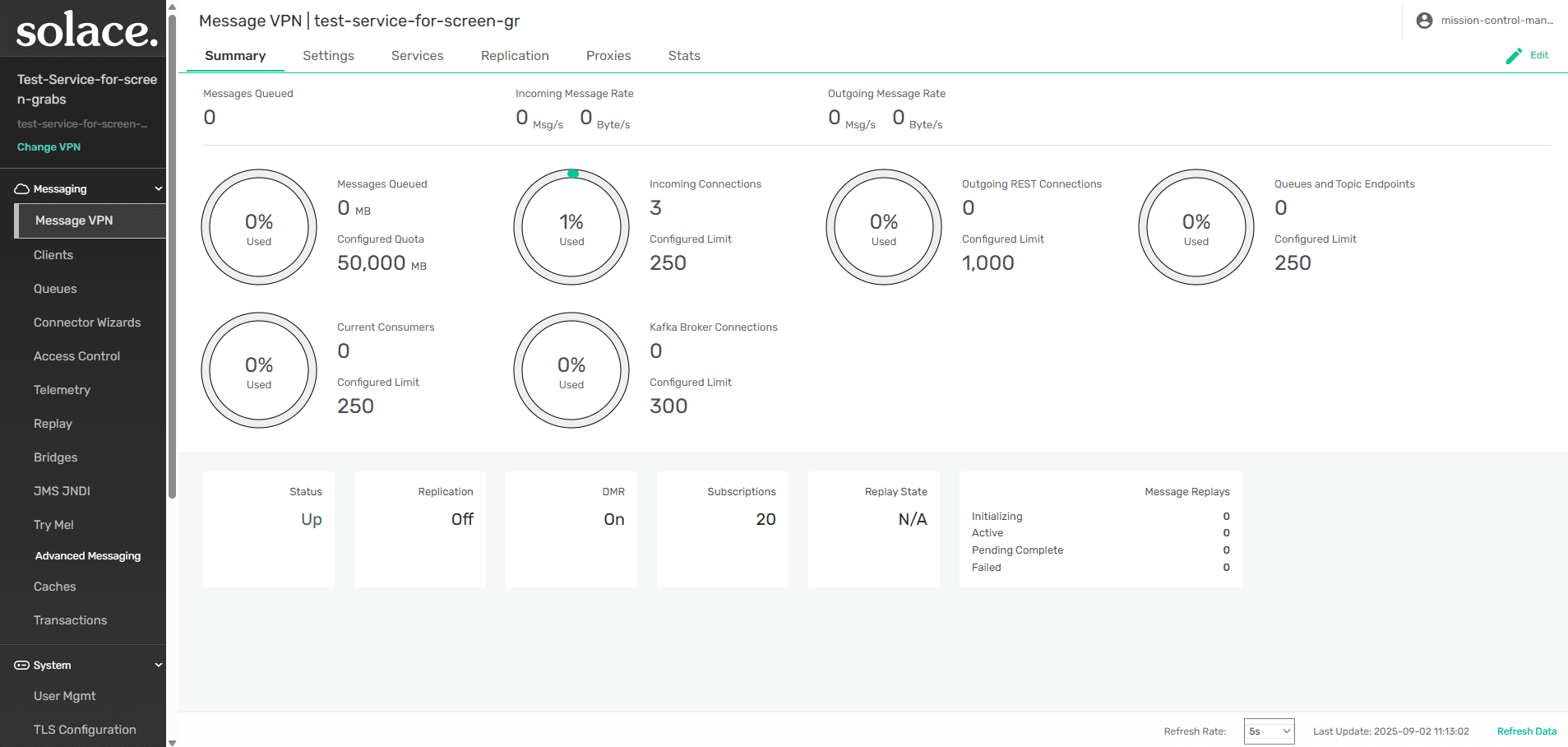Click the pencil Edit icon

(1514, 55)
